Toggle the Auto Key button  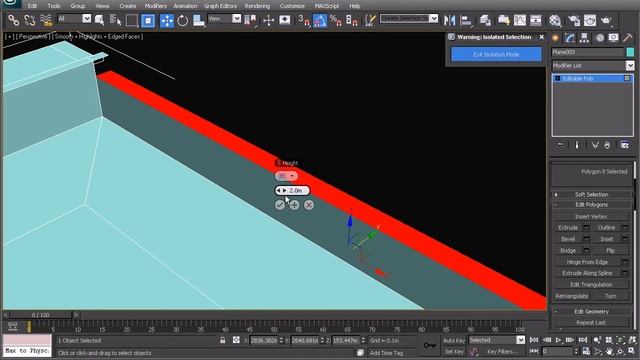coord(454,340)
